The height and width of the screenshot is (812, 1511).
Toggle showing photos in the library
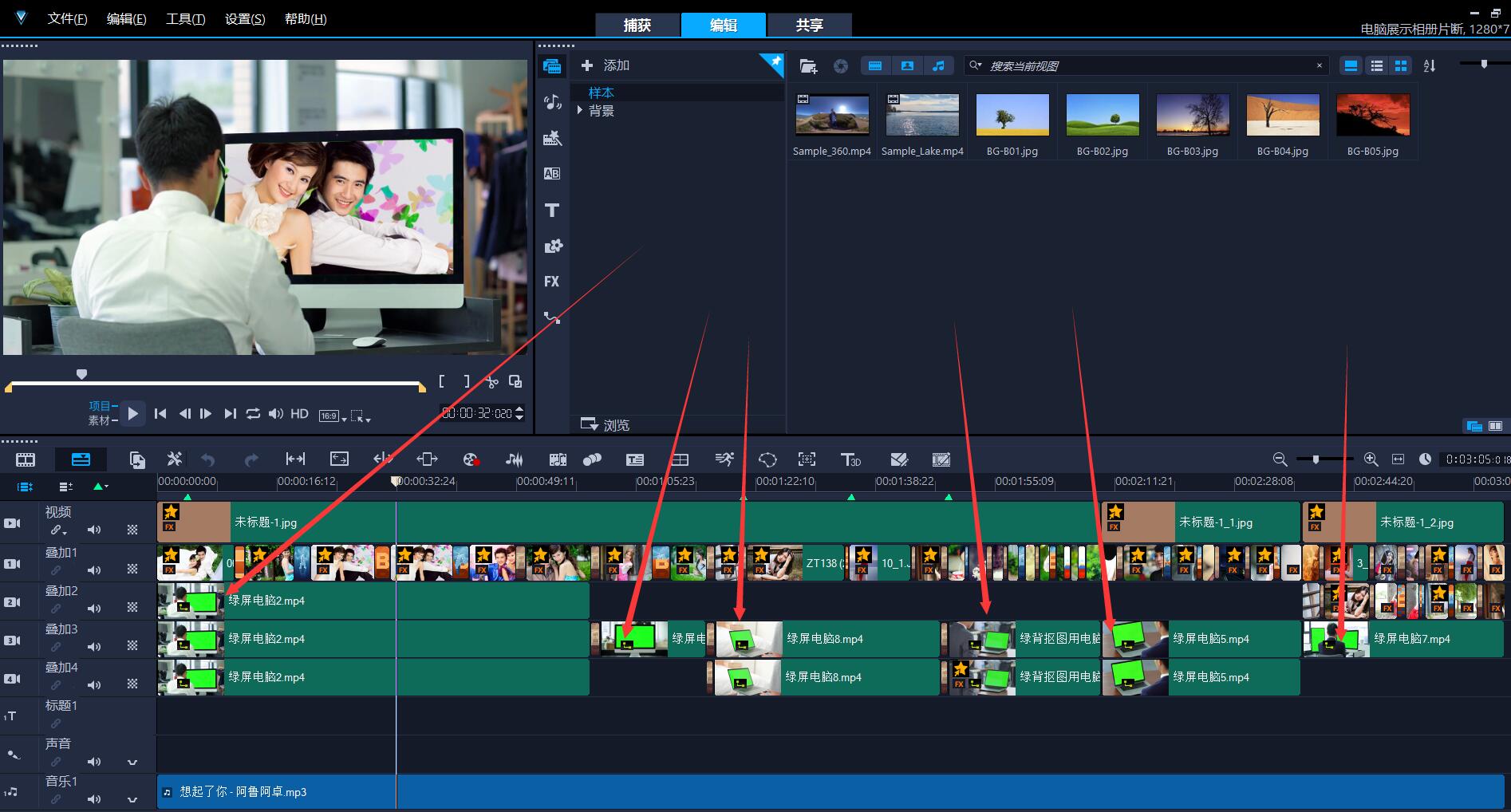click(x=907, y=66)
